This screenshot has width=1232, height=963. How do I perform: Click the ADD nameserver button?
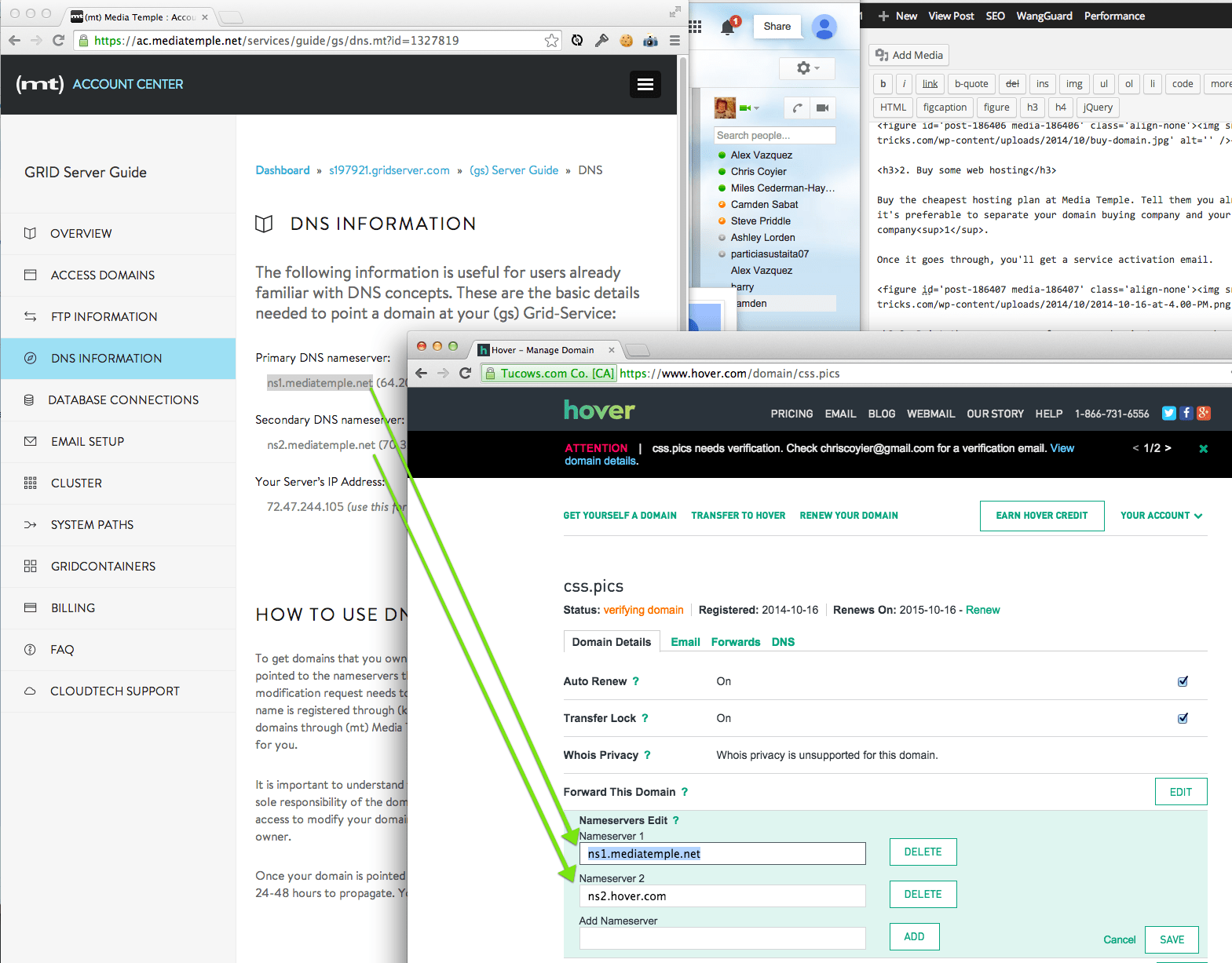[914, 936]
